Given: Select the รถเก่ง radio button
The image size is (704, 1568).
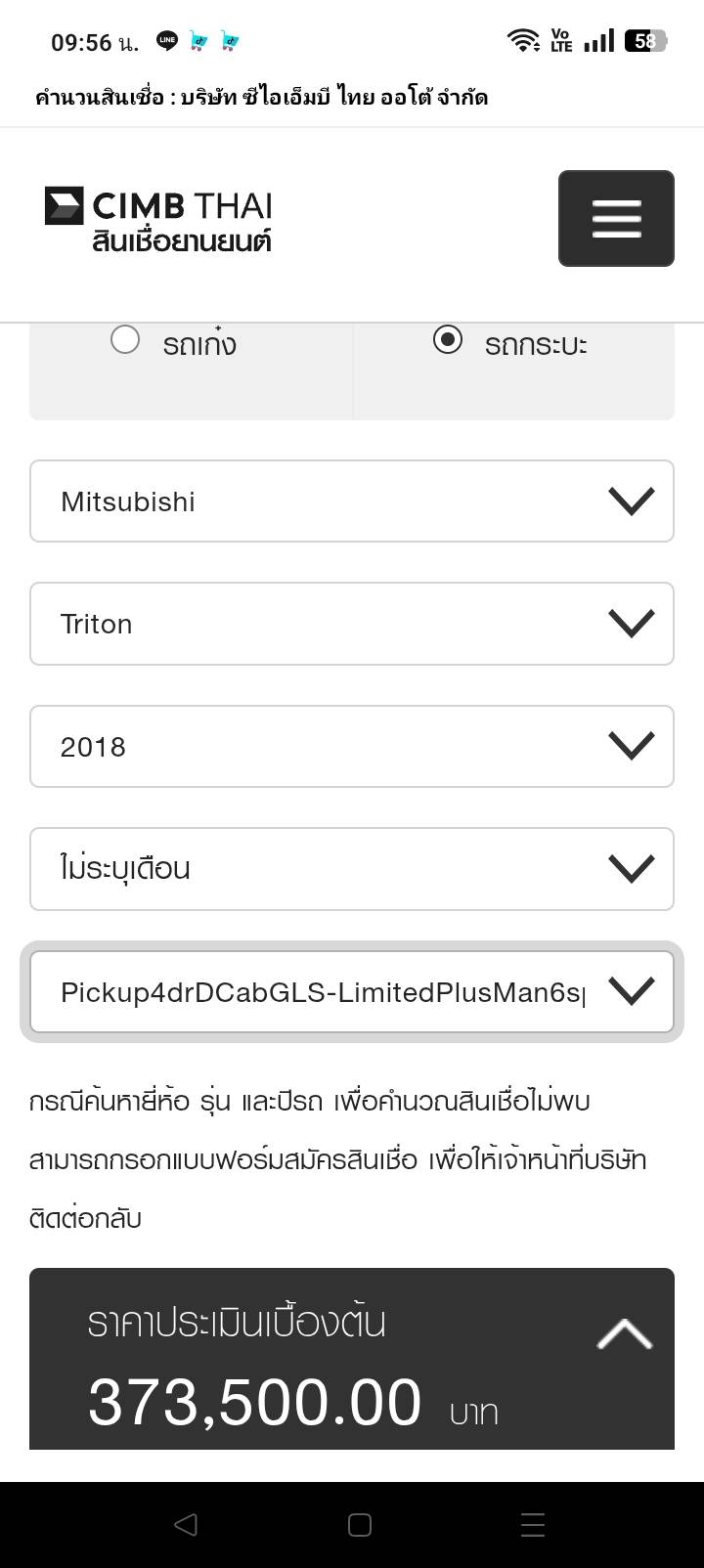Looking at the screenshot, I should pos(125,340).
